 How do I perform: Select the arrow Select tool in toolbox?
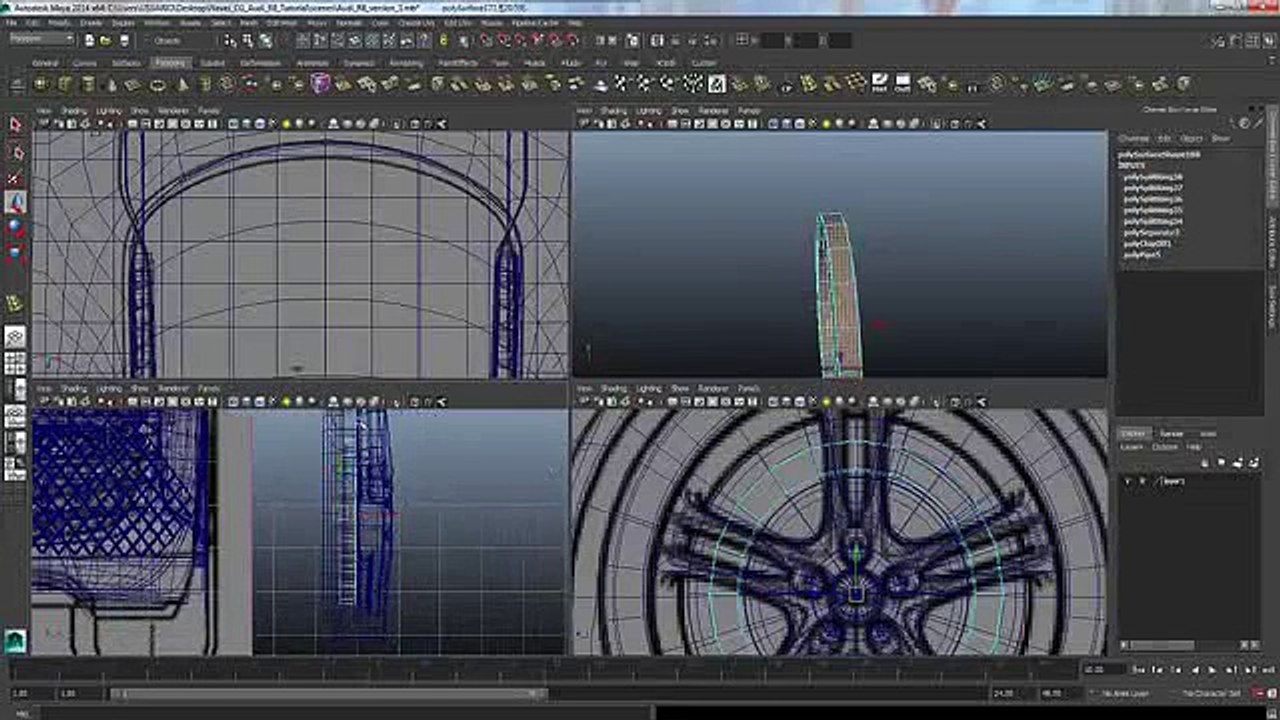(x=15, y=125)
